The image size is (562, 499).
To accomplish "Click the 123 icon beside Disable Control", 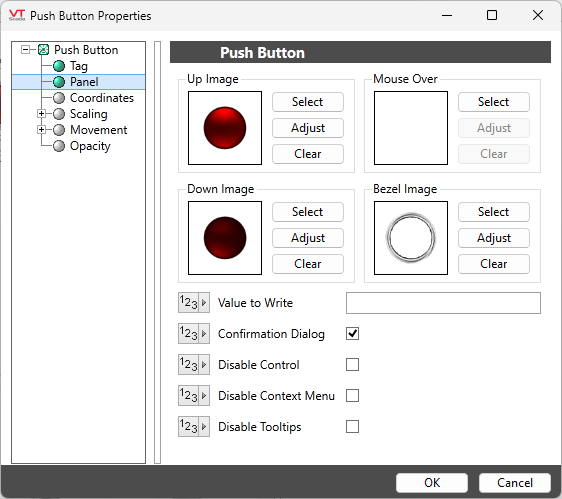I will [194, 365].
